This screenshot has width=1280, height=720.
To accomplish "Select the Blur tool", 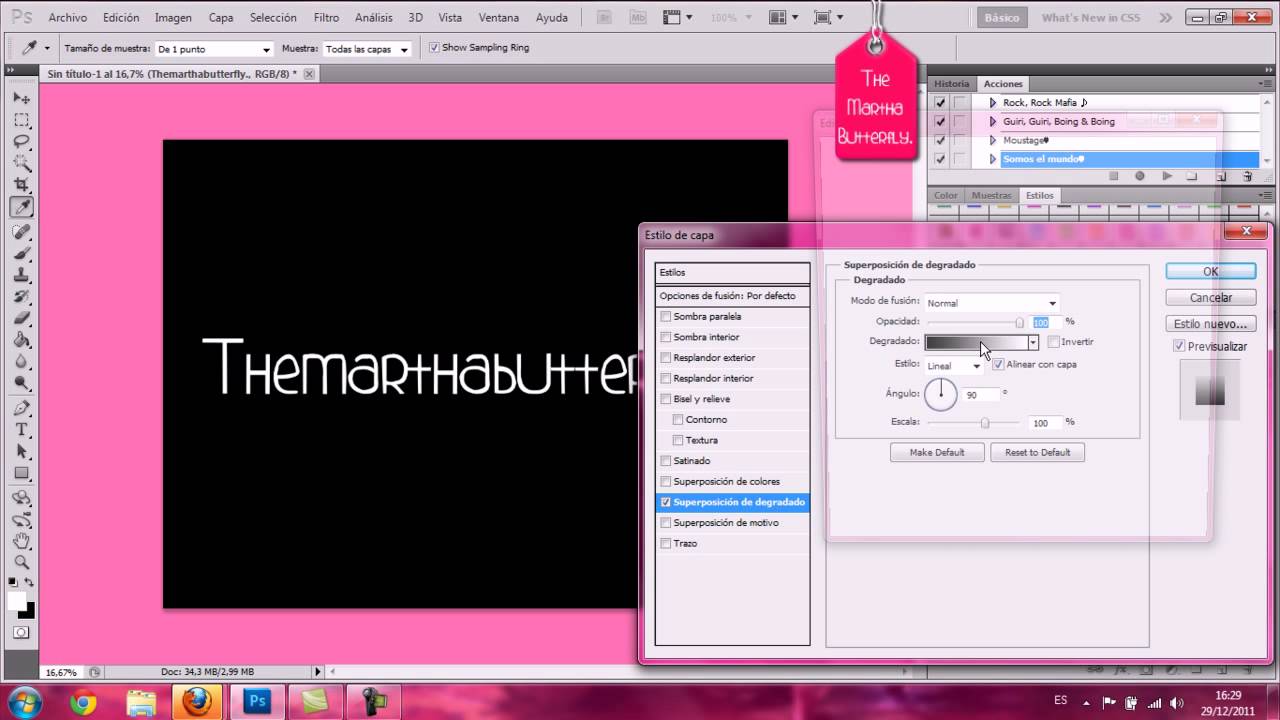I will (21, 363).
